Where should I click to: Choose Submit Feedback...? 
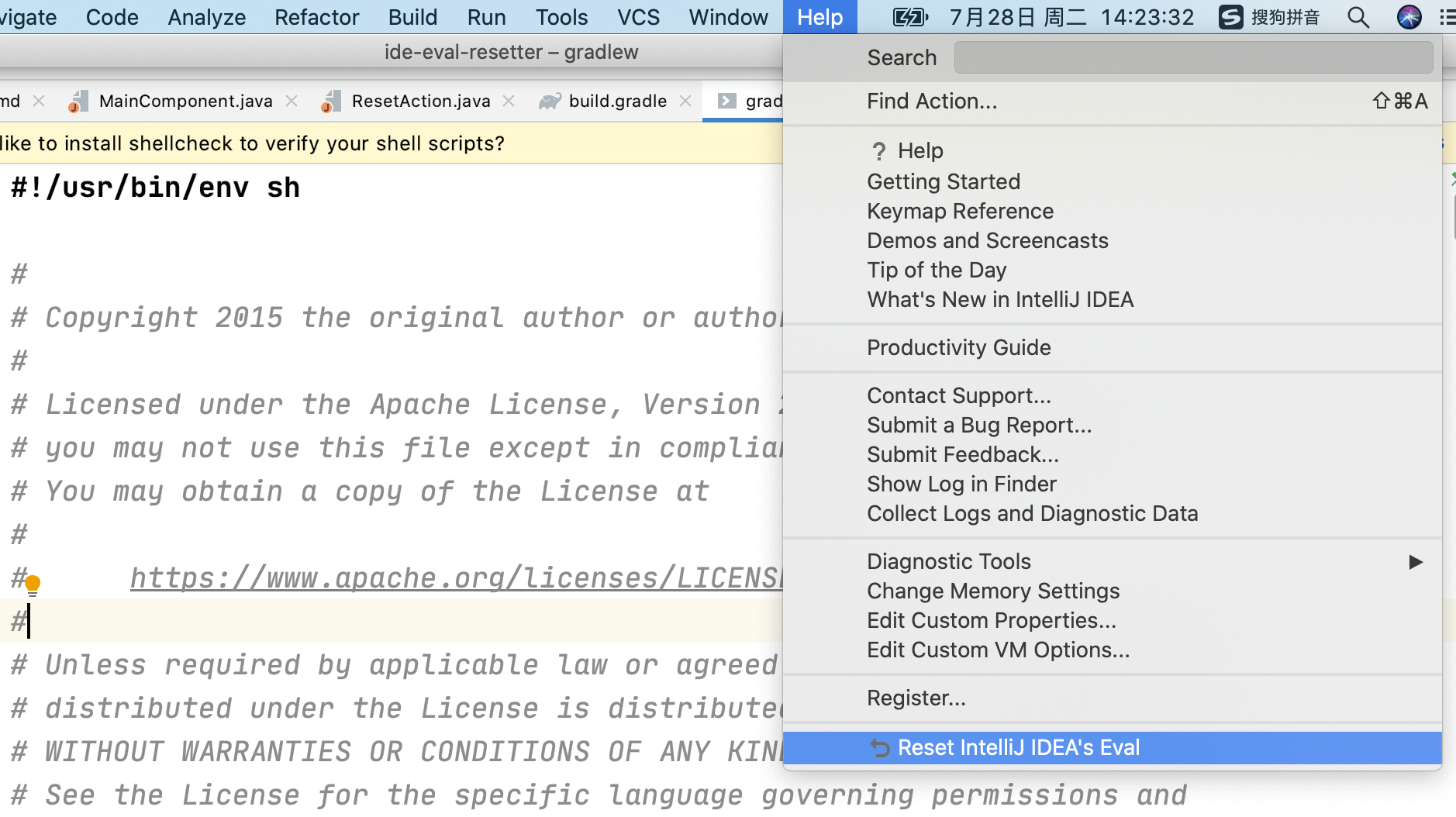1113,454
